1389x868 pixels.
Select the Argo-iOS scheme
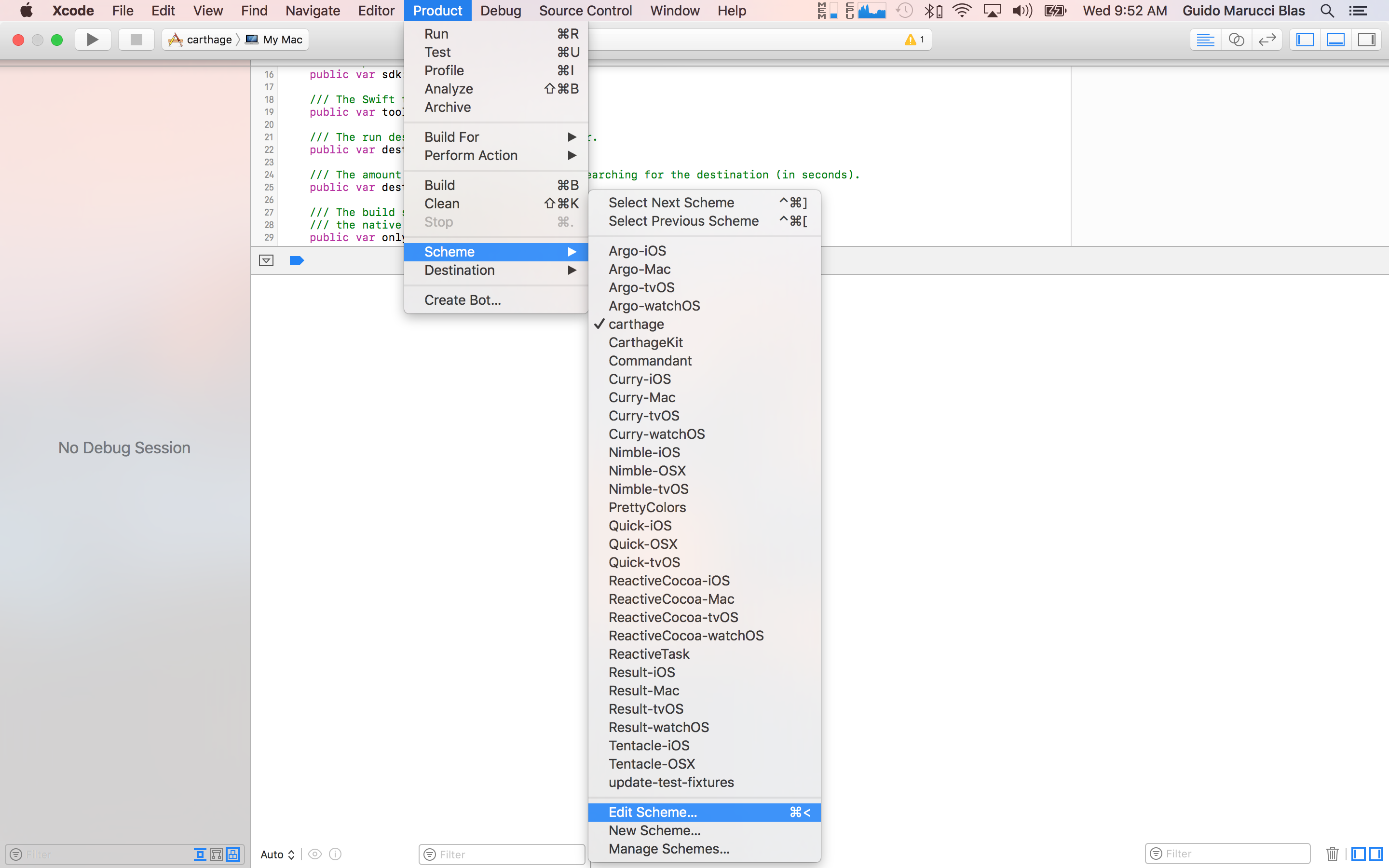pyautogui.click(x=704, y=251)
